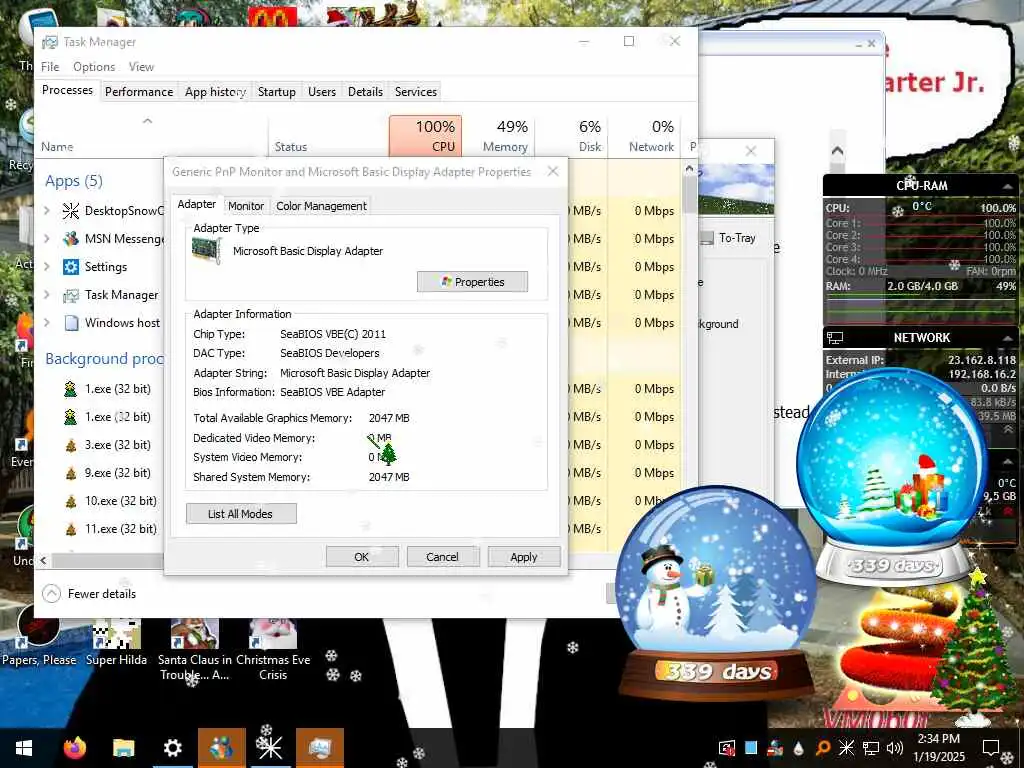Image resolution: width=1024 pixels, height=768 pixels.
Task: Click the gifts snow globe widget
Action: [x=892, y=477]
